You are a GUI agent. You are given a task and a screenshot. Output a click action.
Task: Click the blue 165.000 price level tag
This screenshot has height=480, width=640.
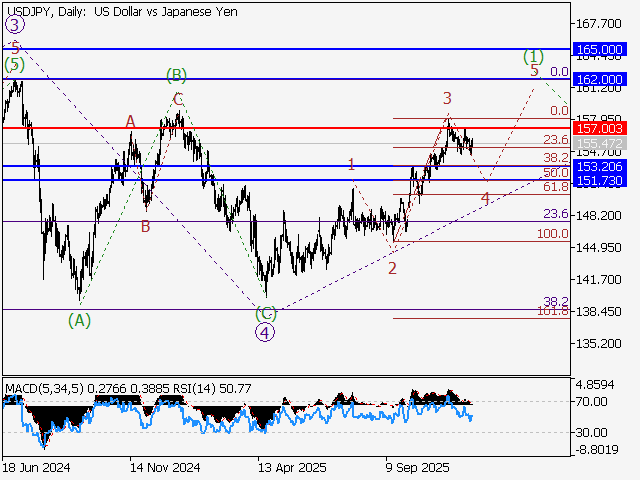tap(600, 49)
